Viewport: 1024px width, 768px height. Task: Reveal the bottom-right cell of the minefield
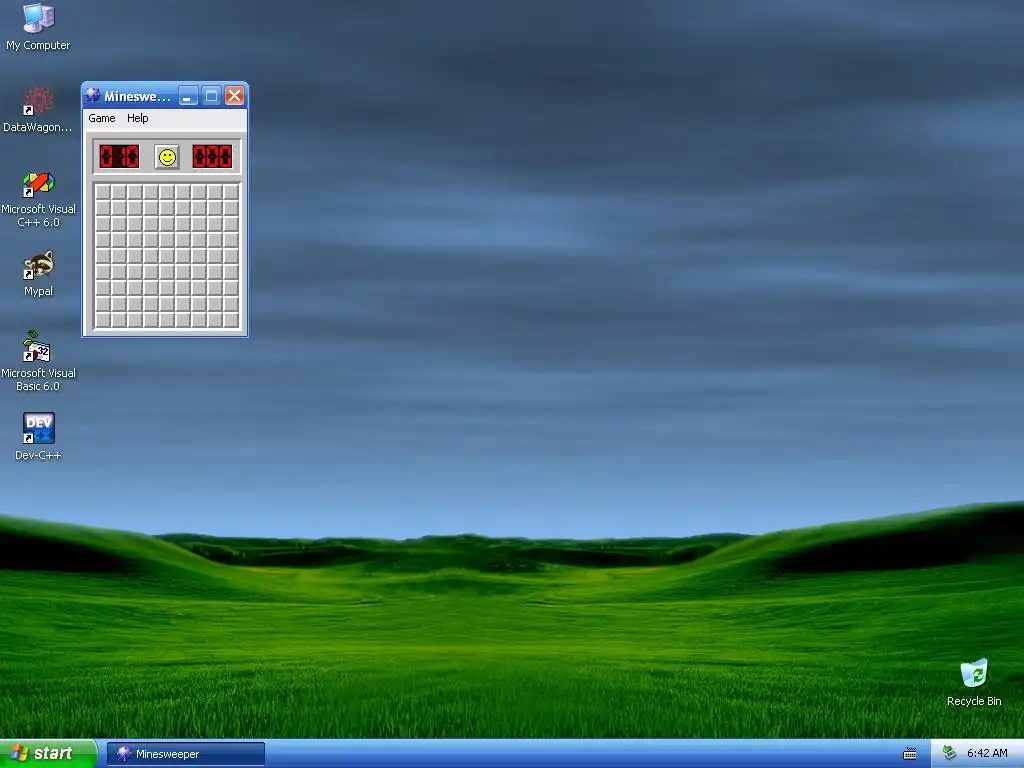coord(231,320)
